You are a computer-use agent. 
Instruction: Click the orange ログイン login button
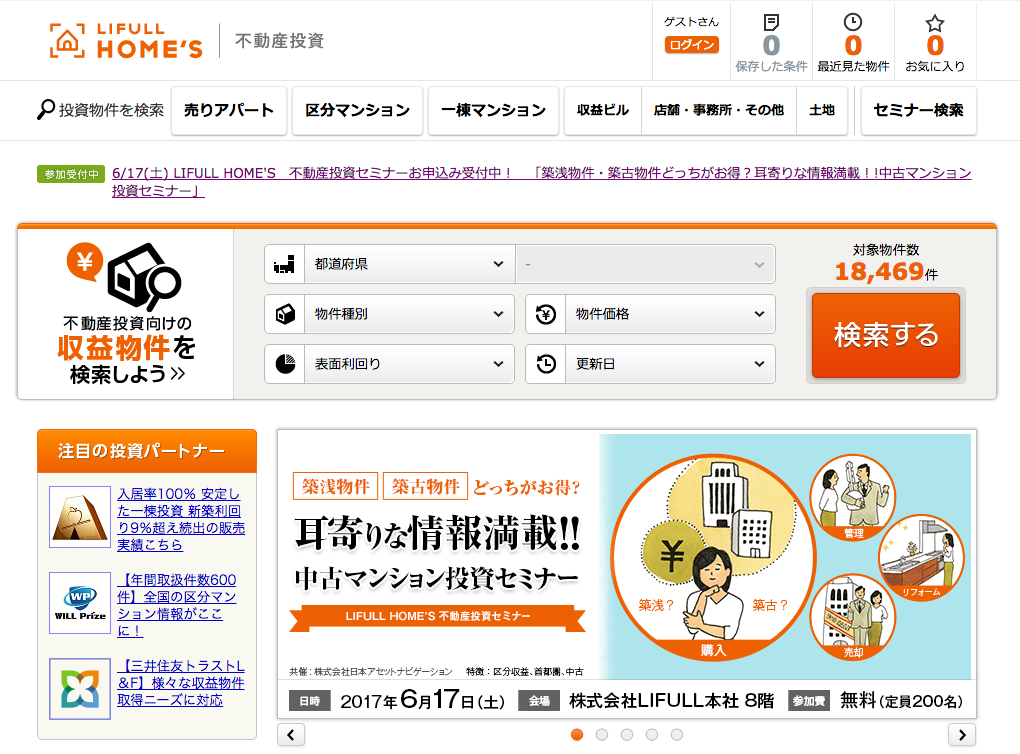click(691, 44)
